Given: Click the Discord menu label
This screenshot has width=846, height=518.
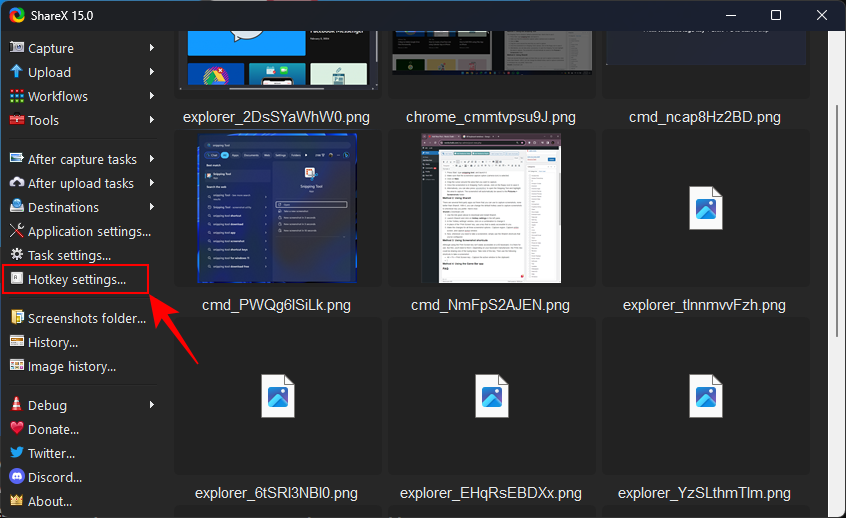Looking at the screenshot, I should point(55,478).
